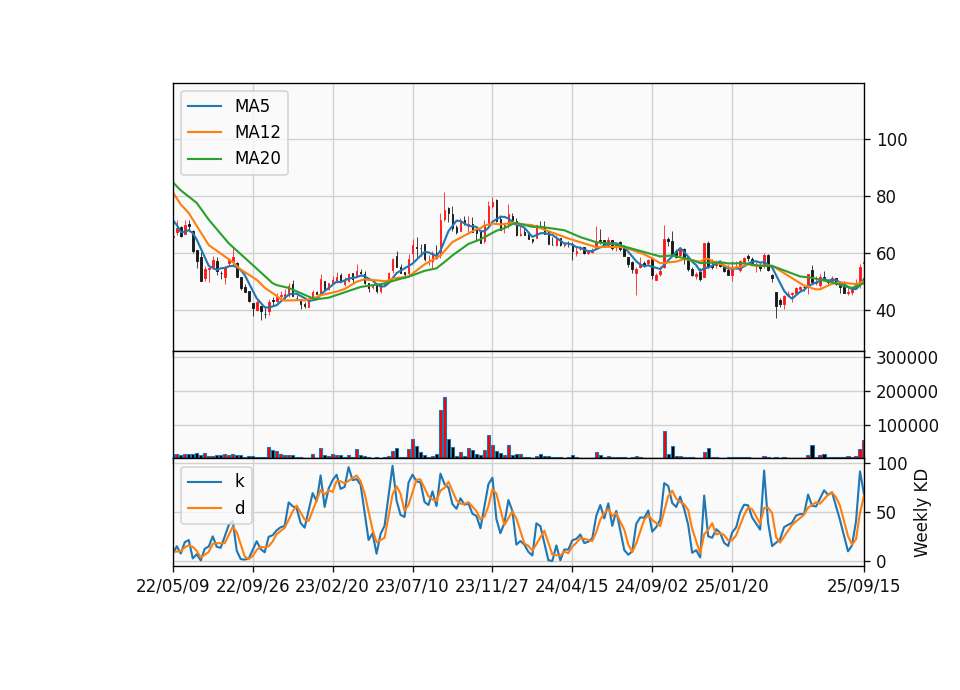The height and width of the screenshot is (690, 960).
Task: Click the MA20 legend label
Action: 258,158
